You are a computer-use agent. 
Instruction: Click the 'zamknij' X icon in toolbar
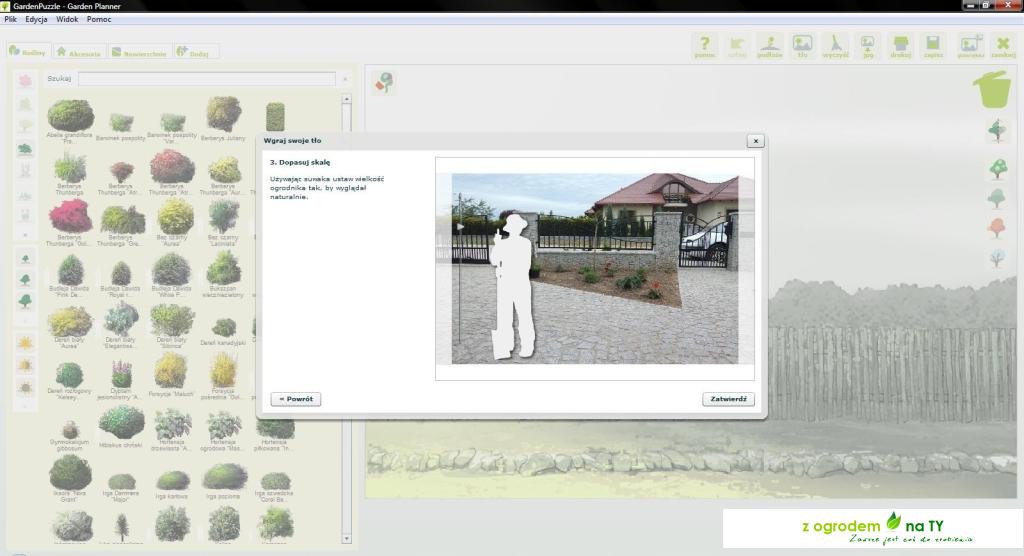click(x=1003, y=46)
